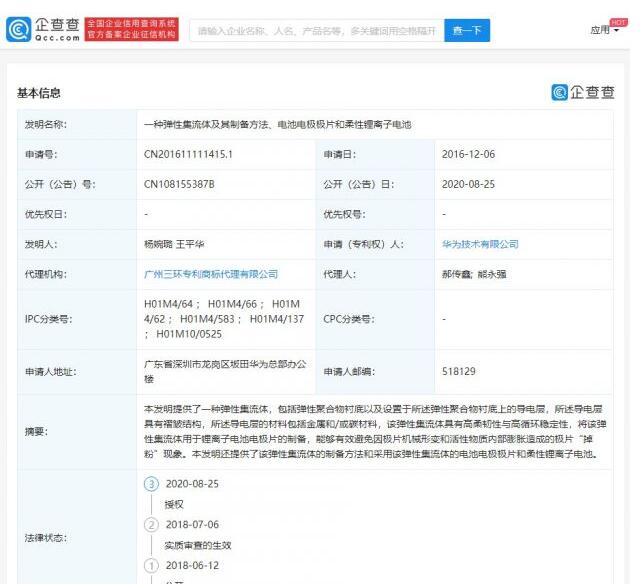Open the 广州三环专利商标代理有限公司 agency link
The width and height of the screenshot is (640, 584).
click(211, 274)
